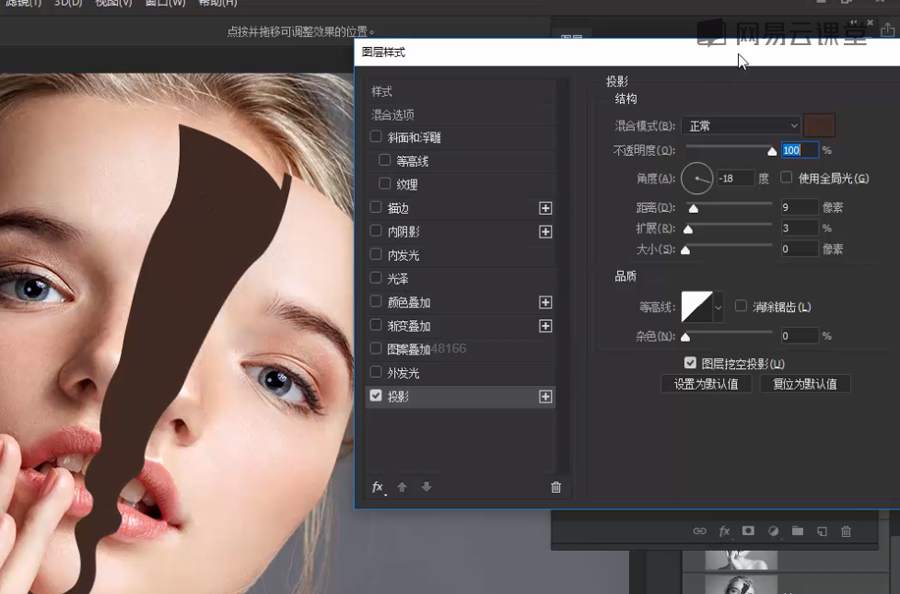Click the link layers icon in Layers panel
Image resolution: width=900 pixels, height=594 pixels.
(699, 531)
